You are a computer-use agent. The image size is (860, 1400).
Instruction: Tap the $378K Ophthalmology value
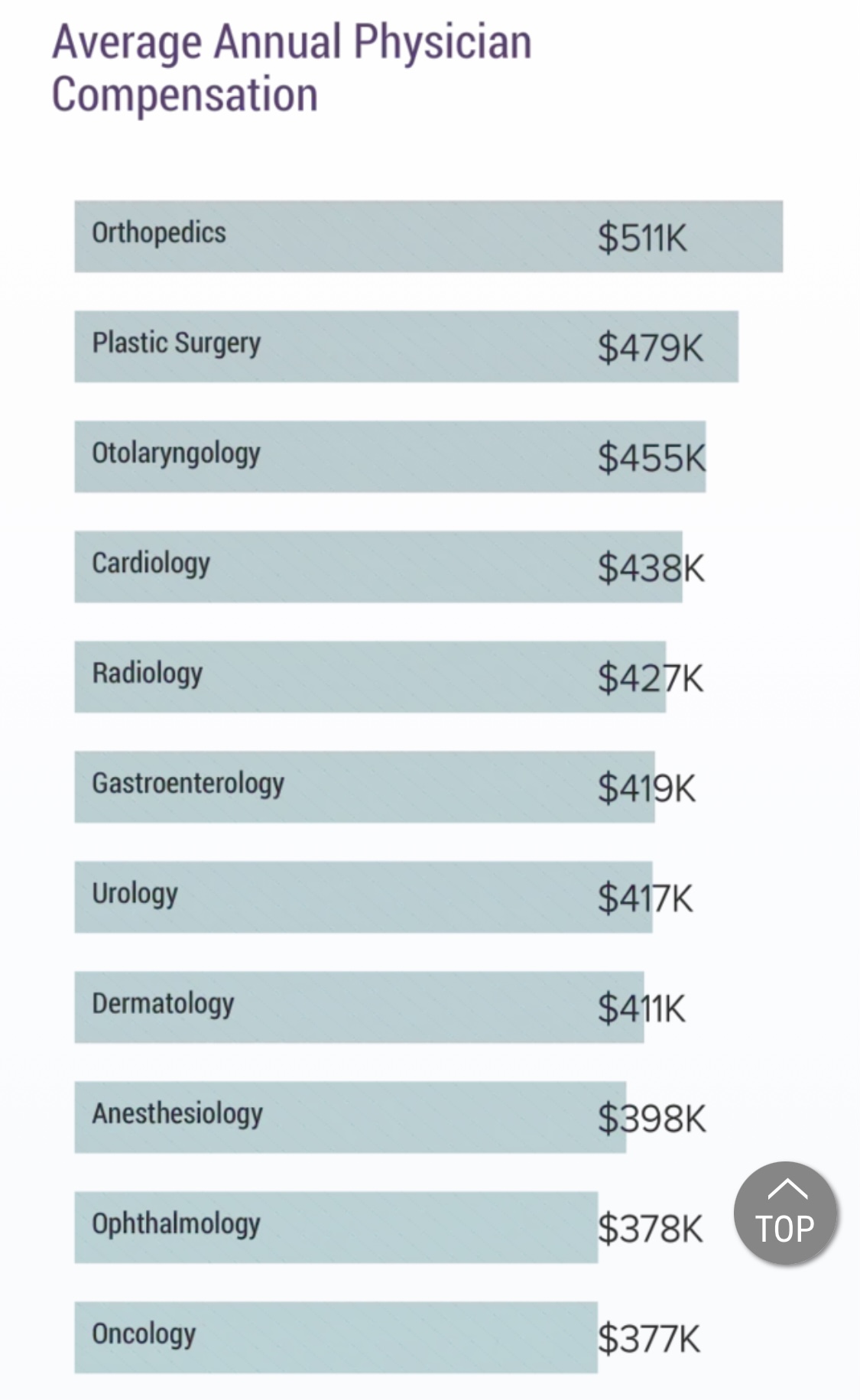650,1228
